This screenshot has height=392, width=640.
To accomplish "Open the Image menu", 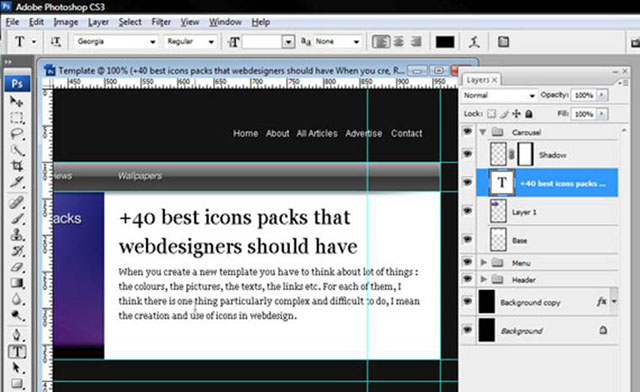I will click(x=66, y=22).
